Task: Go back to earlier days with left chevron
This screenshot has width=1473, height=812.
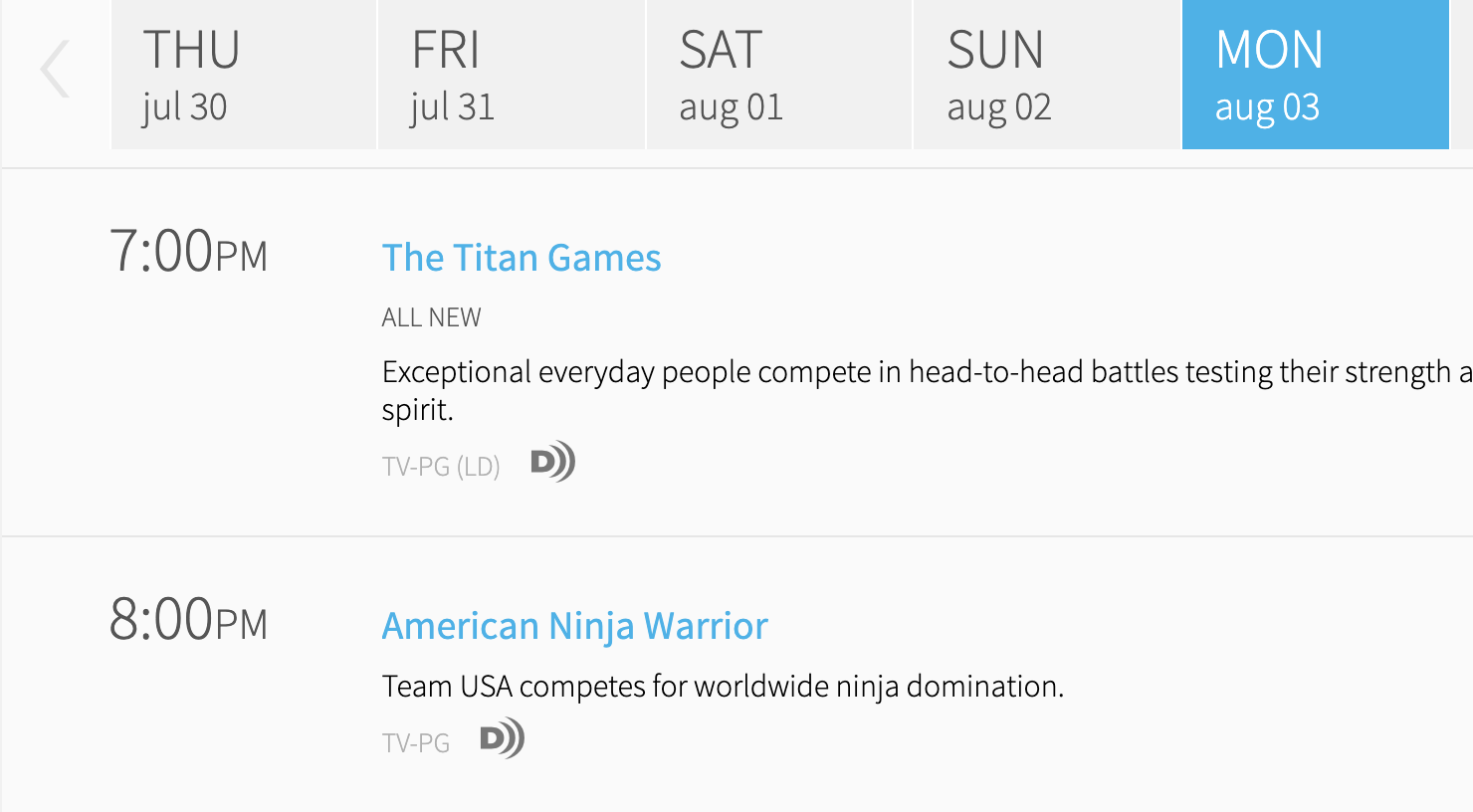Action: [x=55, y=69]
